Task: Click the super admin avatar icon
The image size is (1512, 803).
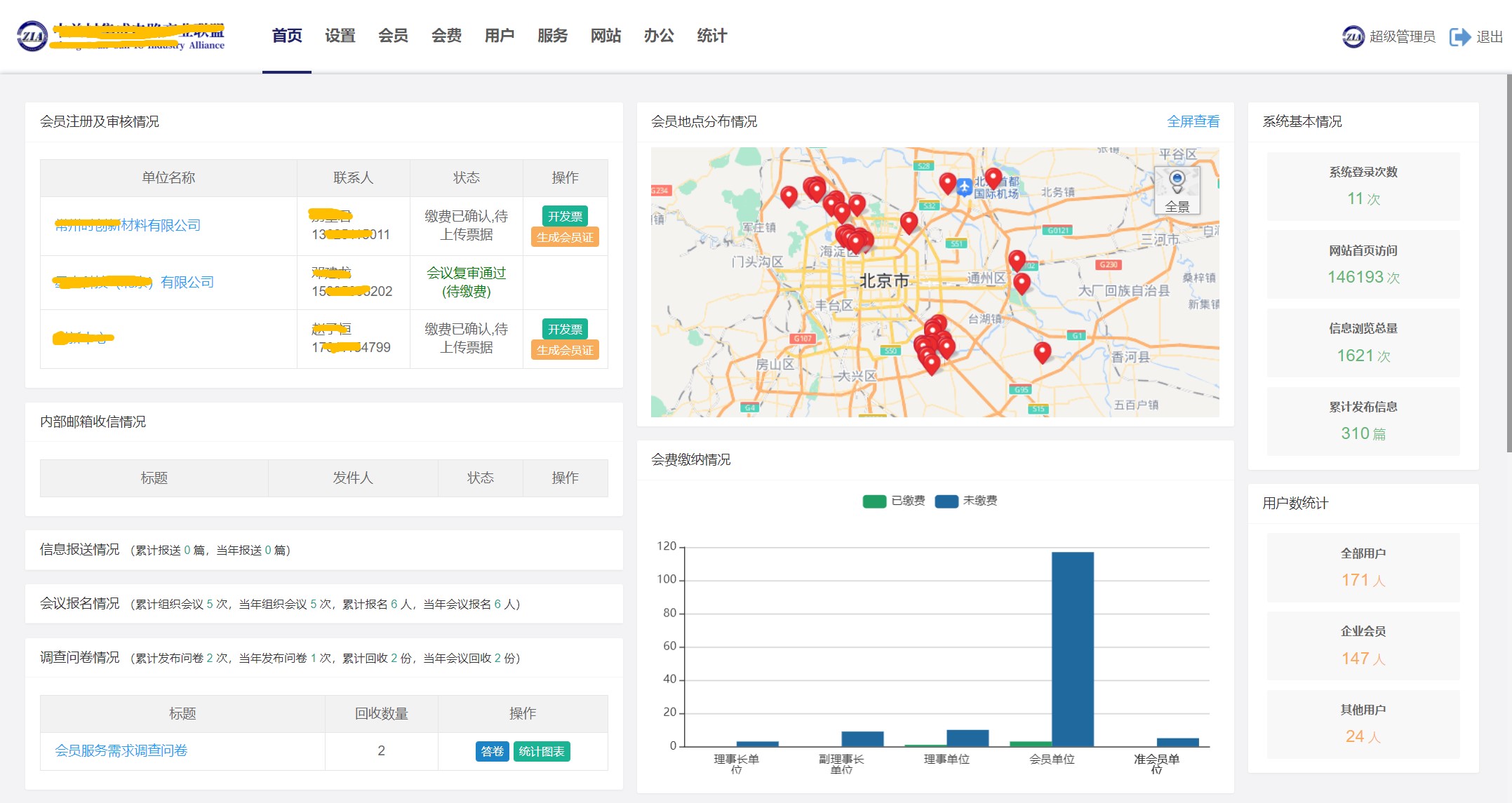Action: (x=1353, y=36)
